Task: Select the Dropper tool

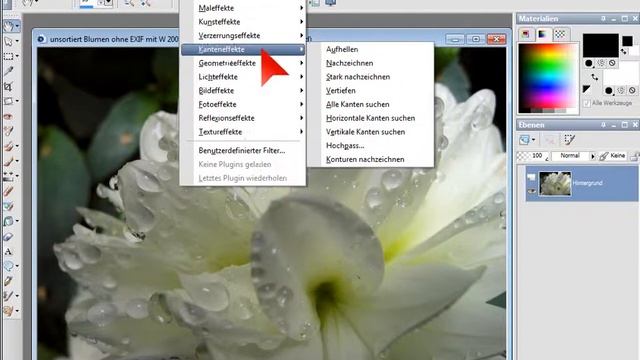Action: [x=8, y=71]
